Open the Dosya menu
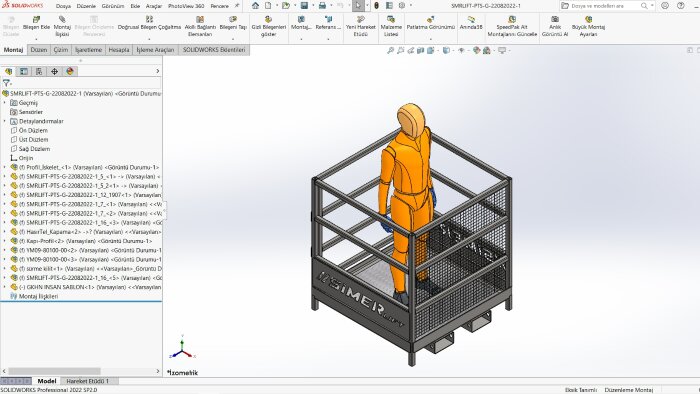Image resolution: width=700 pixels, height=394 pixels. coord(63,6)
